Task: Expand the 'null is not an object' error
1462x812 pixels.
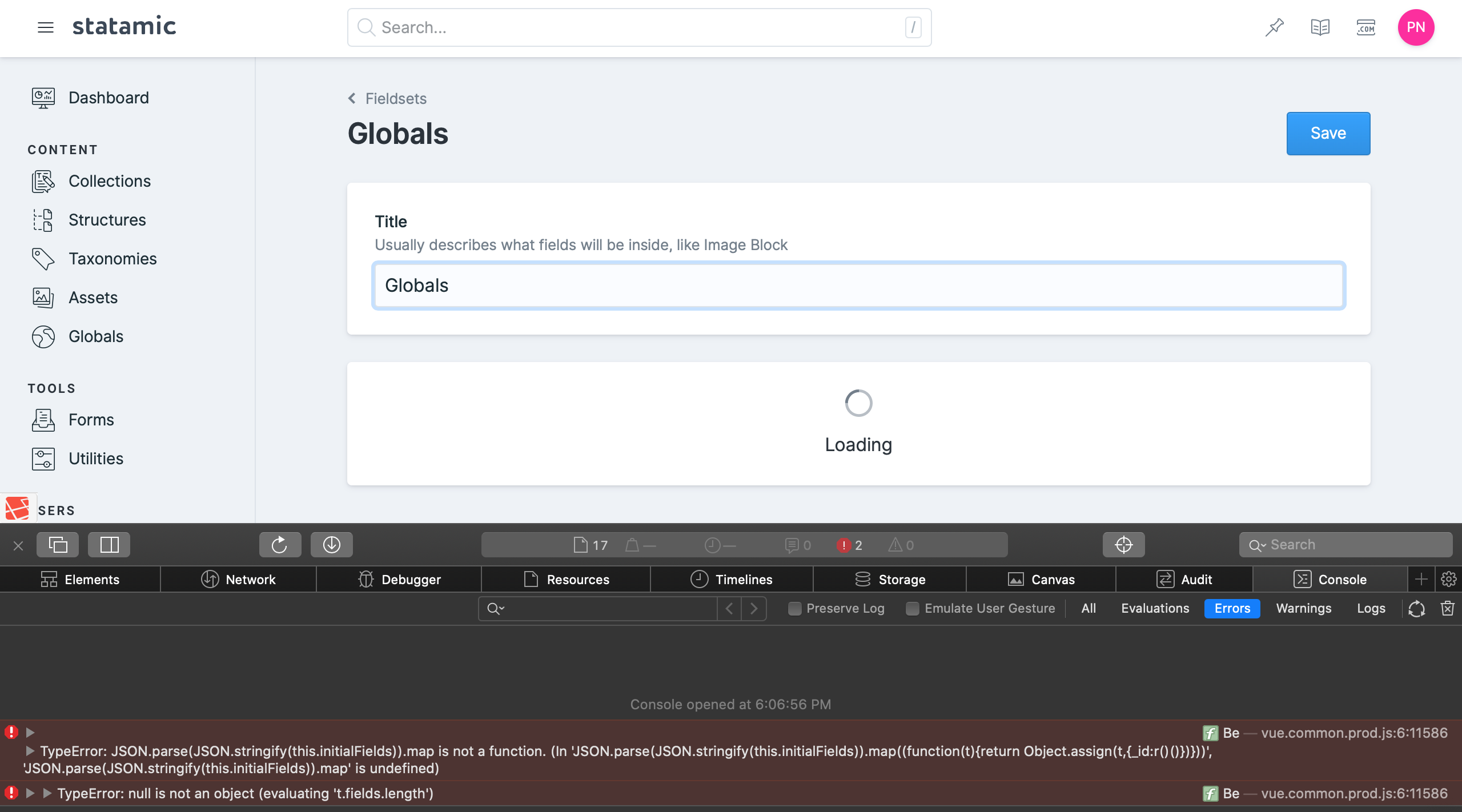Action: pos(30,793)
